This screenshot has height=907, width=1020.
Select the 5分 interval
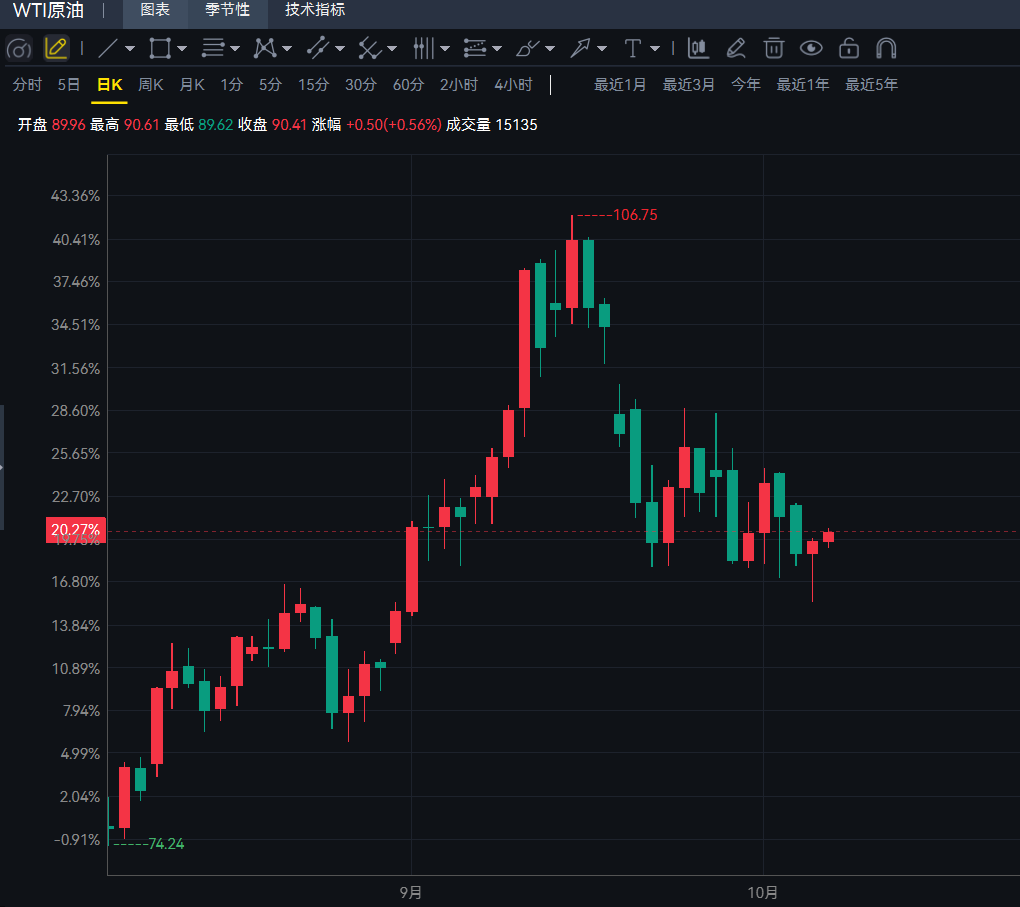pyautogui.click(x=271, y=85)
